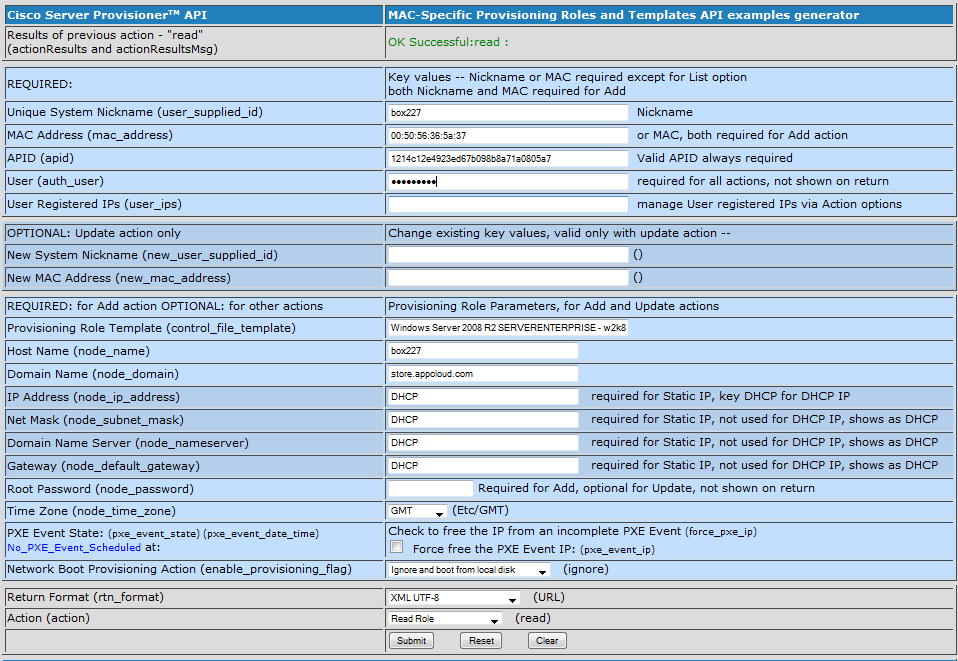Click the 'MAC-Specific Provisioning Roles and Templates' header
958x661 pixels.
(624, 15)
